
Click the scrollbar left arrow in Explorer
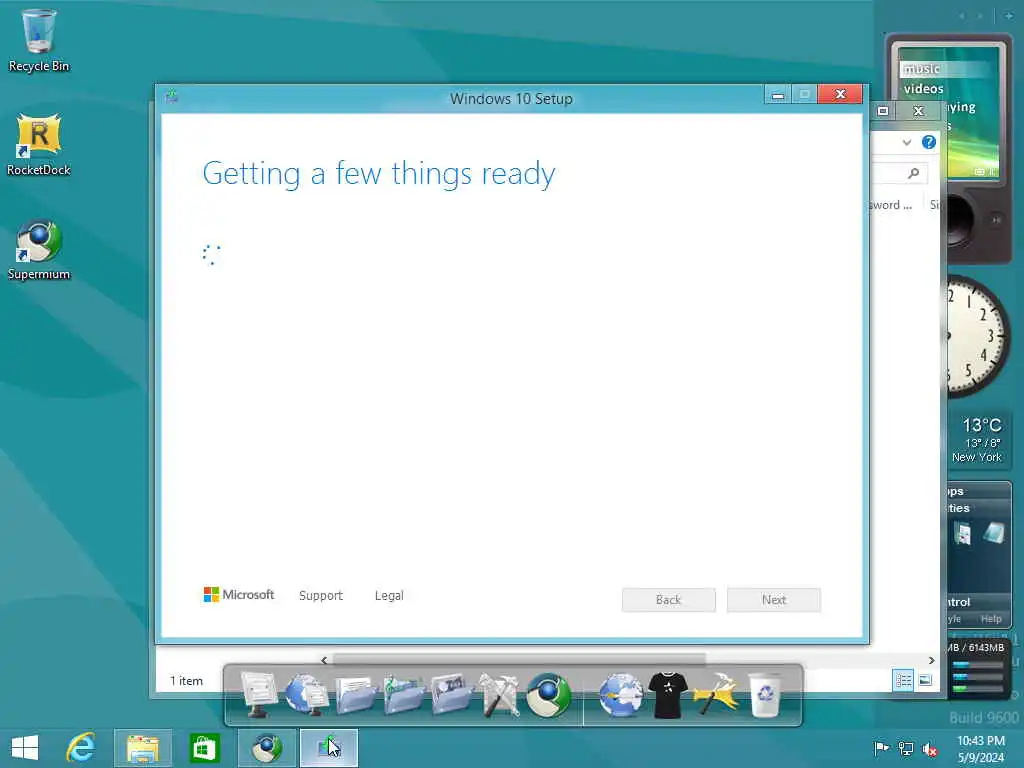click(x=324, y=660)
